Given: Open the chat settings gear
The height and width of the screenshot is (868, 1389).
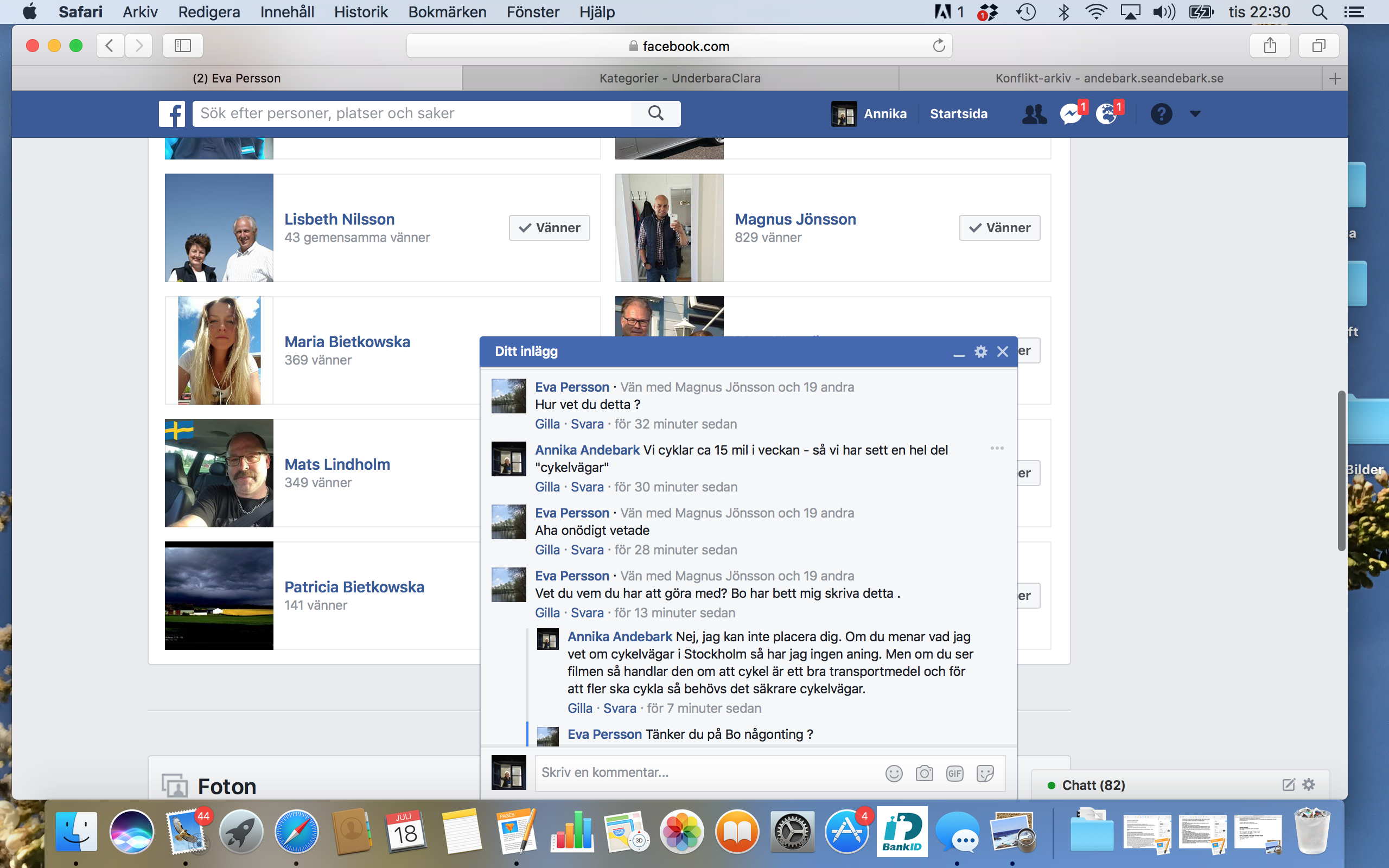Looking at the screenshot, I should pyautogui.click(x=1309, y=784).
